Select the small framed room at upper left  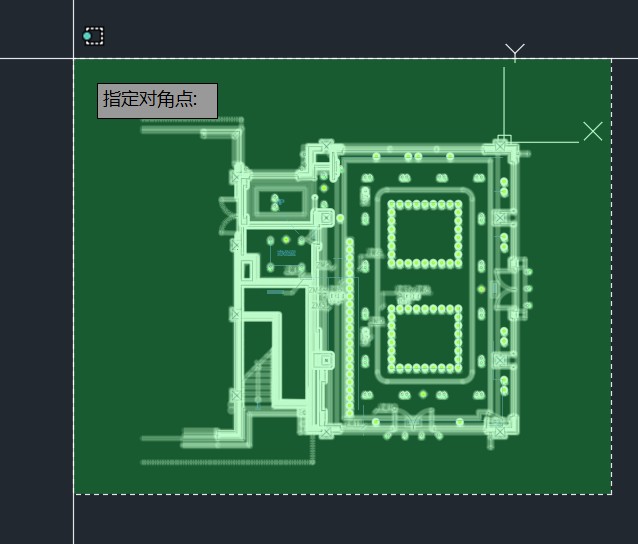tap(278, 202)
